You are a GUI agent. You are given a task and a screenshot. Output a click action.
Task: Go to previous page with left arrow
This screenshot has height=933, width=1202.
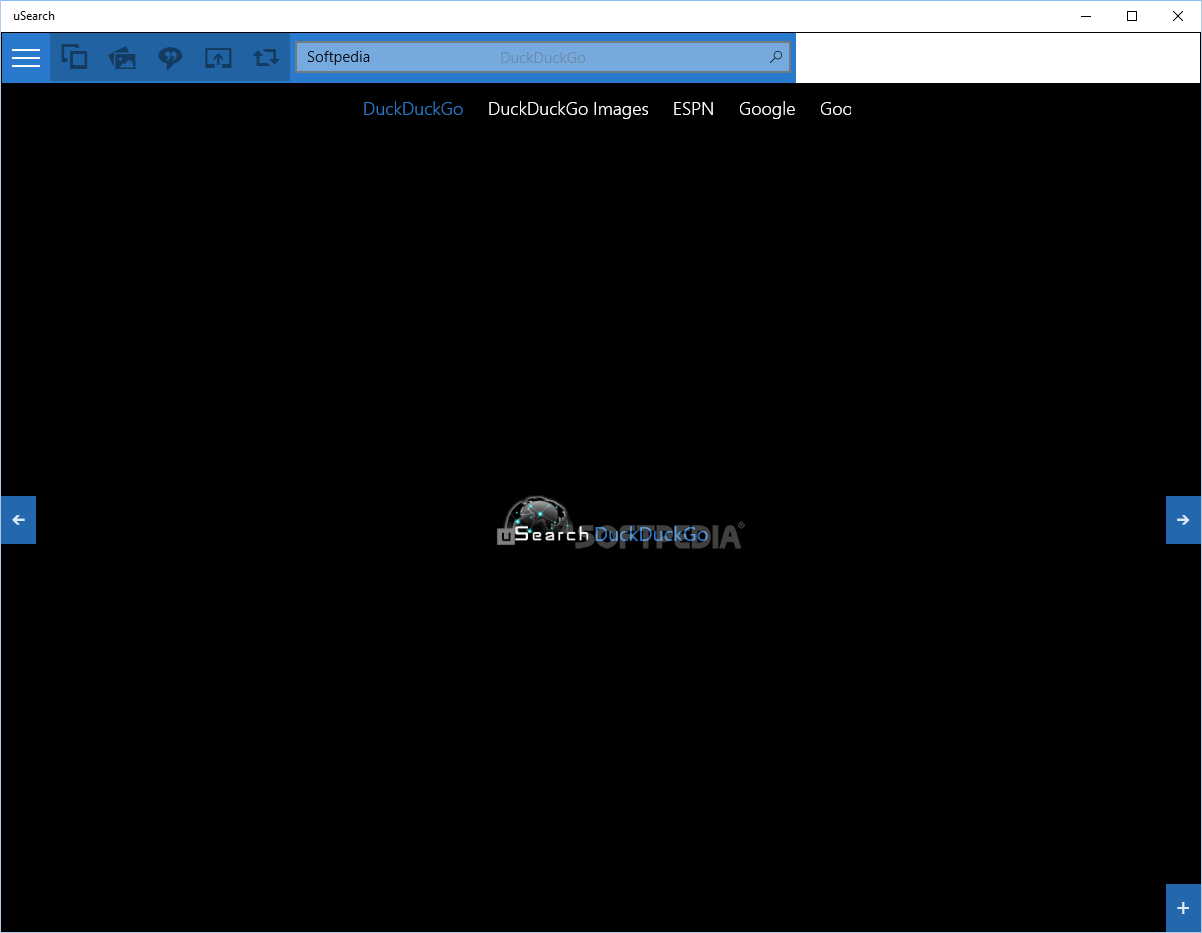18,520
